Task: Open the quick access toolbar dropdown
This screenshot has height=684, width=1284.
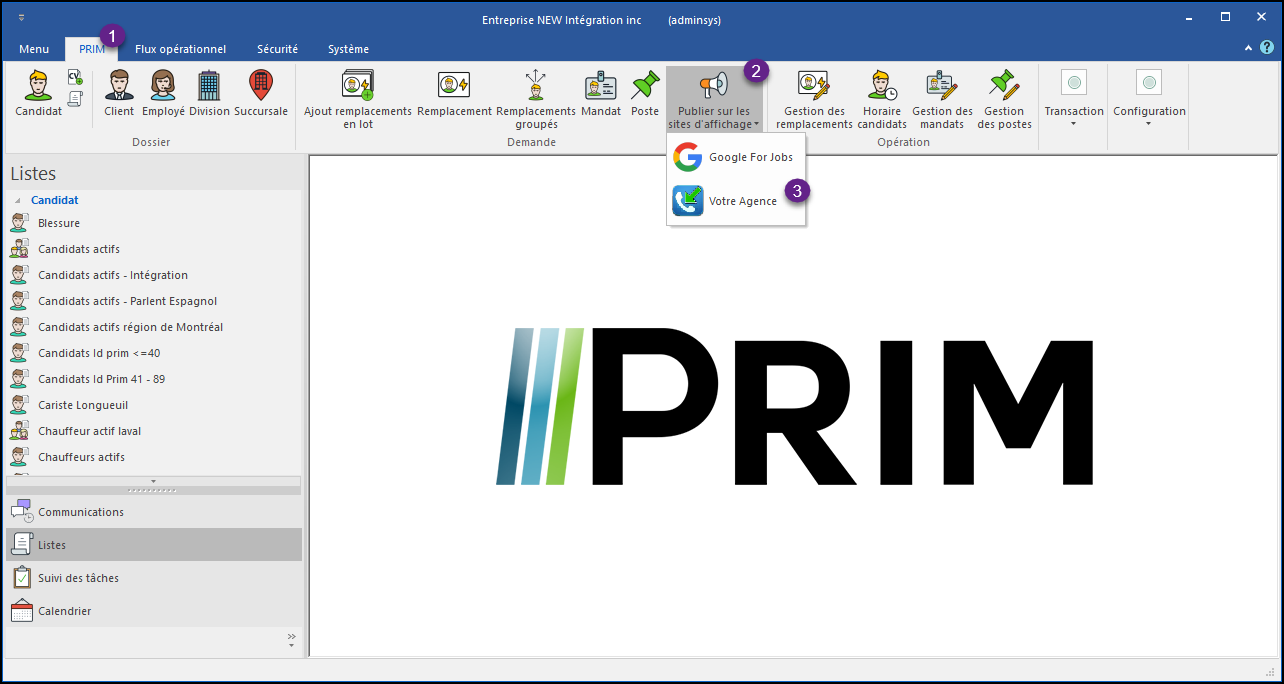Action: (22, 18)
